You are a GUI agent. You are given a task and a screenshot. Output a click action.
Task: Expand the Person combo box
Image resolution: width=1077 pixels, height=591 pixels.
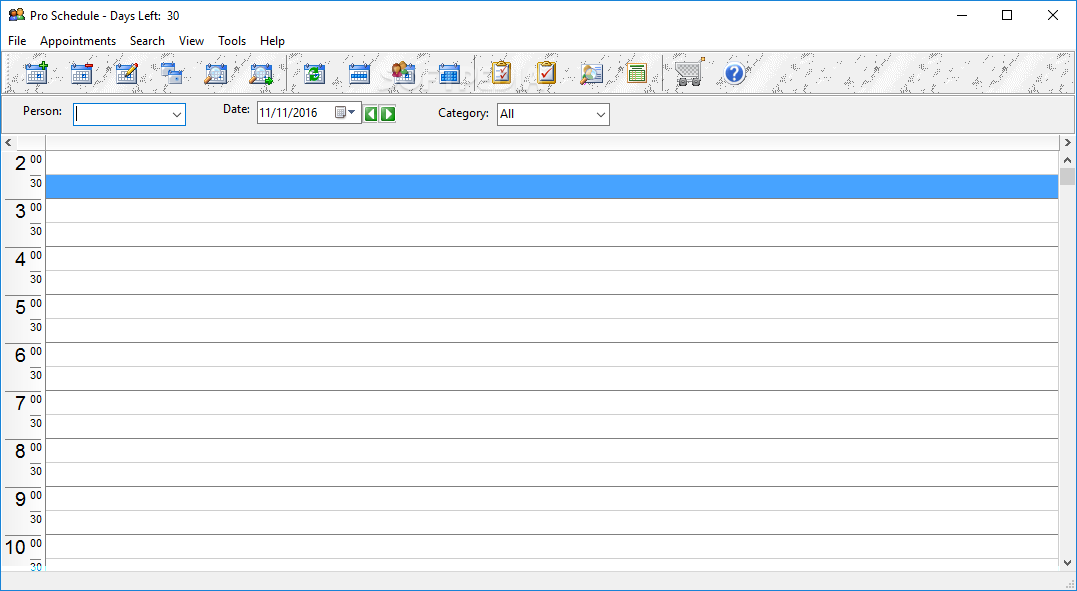tap(177, 115)
